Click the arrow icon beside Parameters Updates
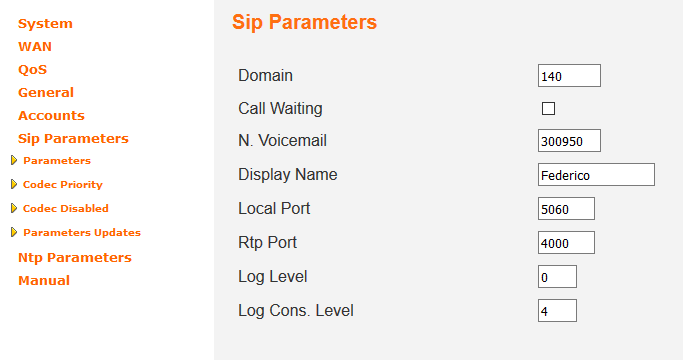Viewport: 683px width, 360px height. (14, 232)
